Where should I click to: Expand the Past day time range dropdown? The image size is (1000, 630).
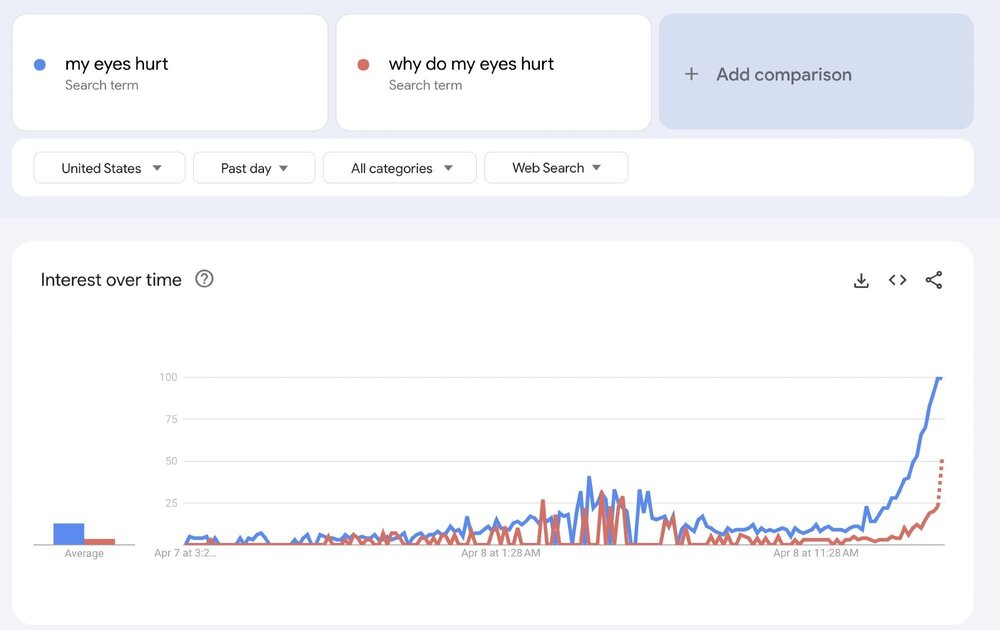click(x=254, y=168)
